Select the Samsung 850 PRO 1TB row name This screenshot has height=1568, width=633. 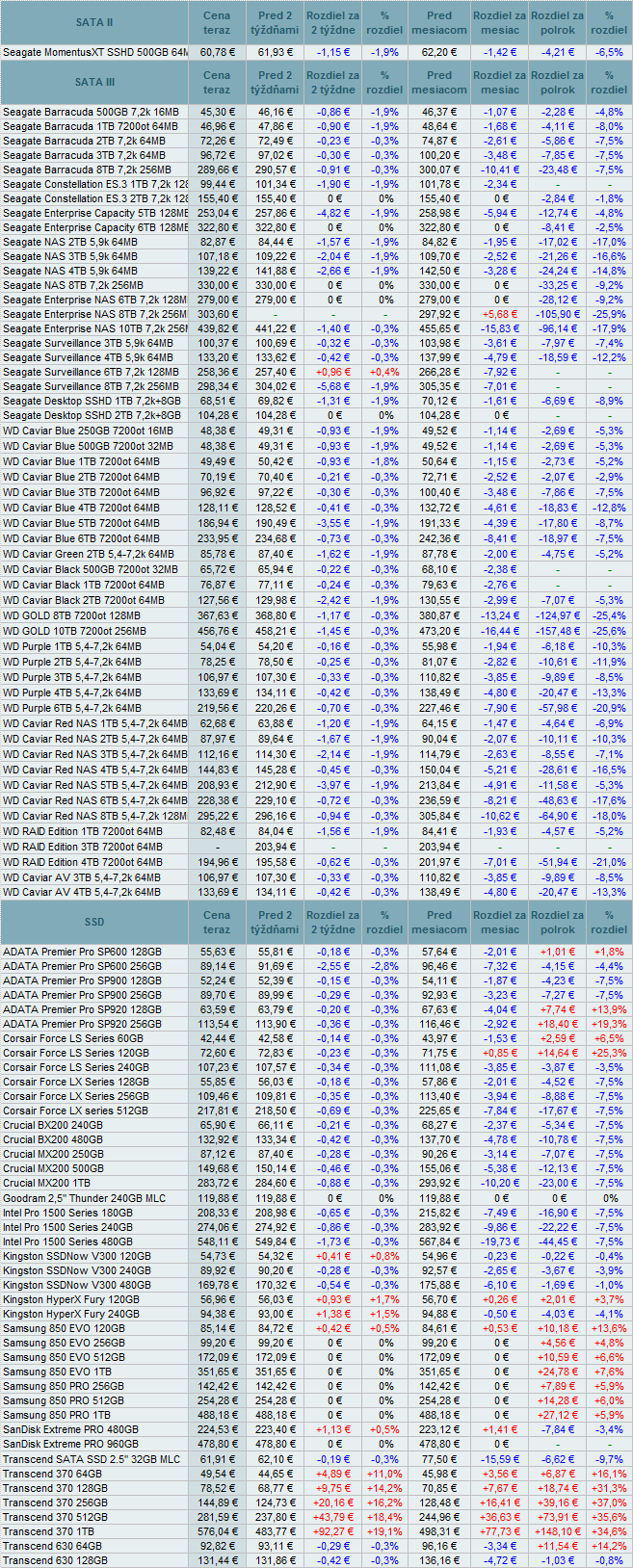(x=57, y=1415)
